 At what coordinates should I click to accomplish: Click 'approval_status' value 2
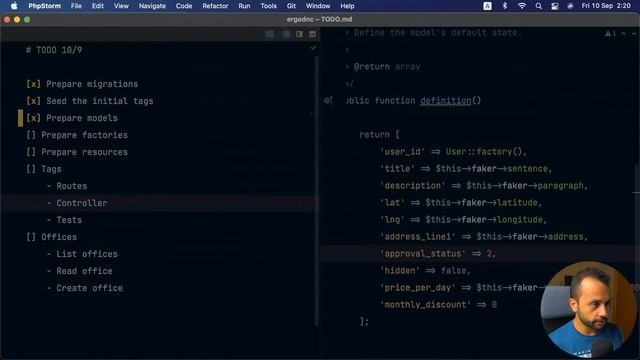489,253
